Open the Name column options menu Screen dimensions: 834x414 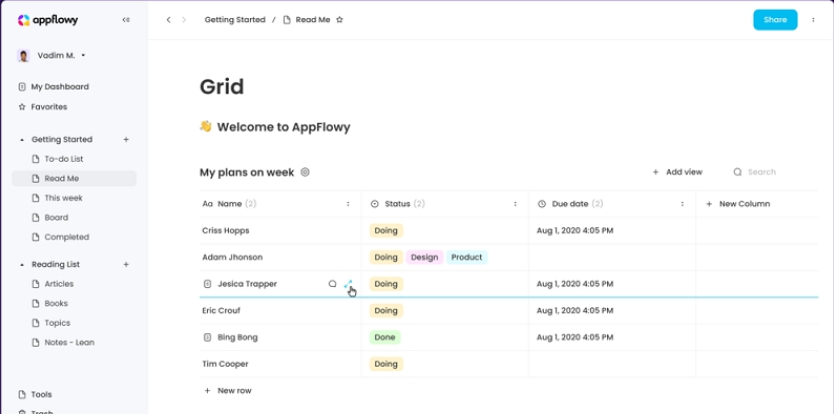click(348, 204)
